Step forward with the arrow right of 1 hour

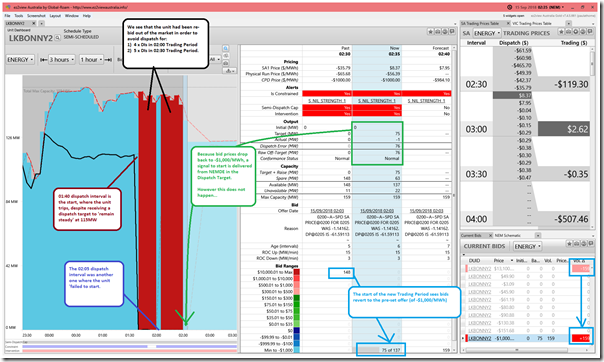pos(108,60)
